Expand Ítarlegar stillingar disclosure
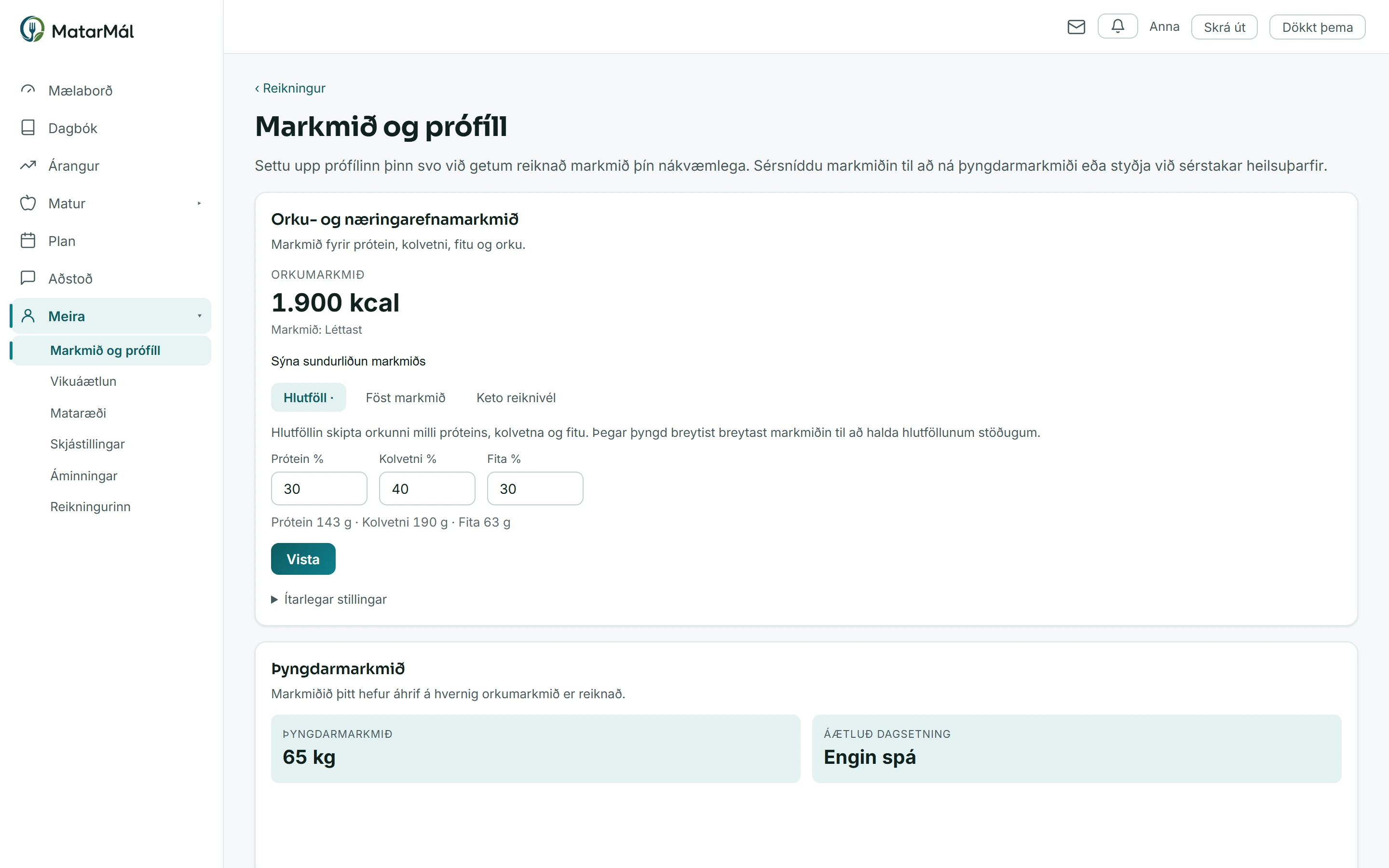The image size is (1389, 868). [x=329, y=599]
